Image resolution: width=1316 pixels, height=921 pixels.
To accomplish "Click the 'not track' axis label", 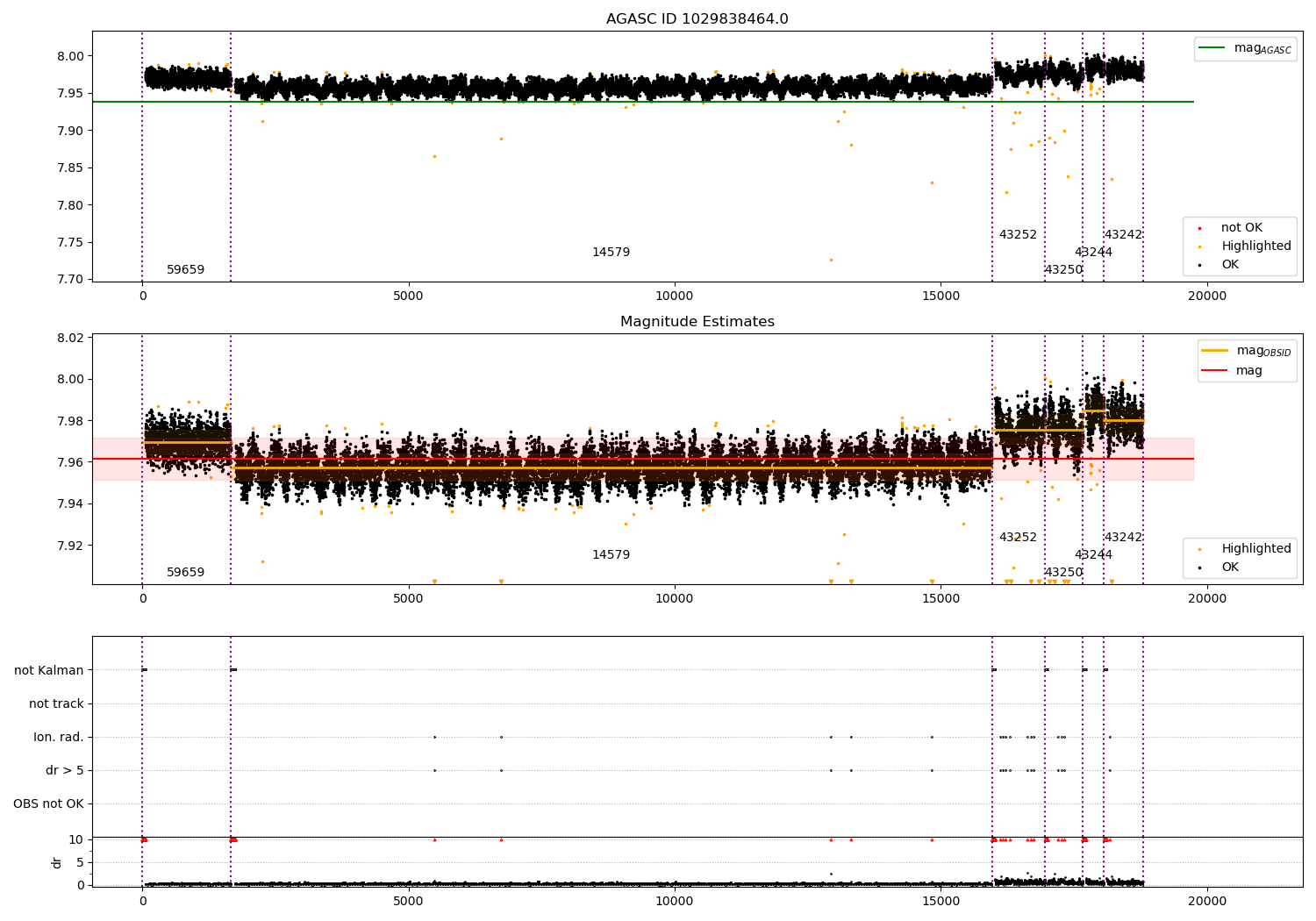I will 56,703.
